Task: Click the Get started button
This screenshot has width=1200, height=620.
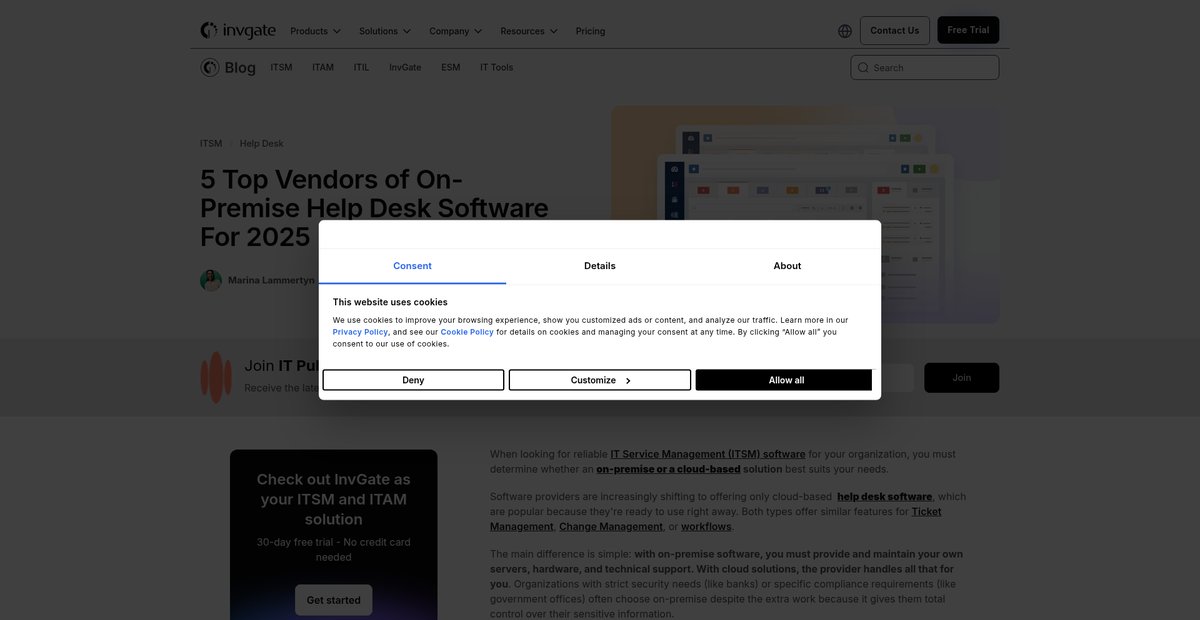Action: [333, 600]
